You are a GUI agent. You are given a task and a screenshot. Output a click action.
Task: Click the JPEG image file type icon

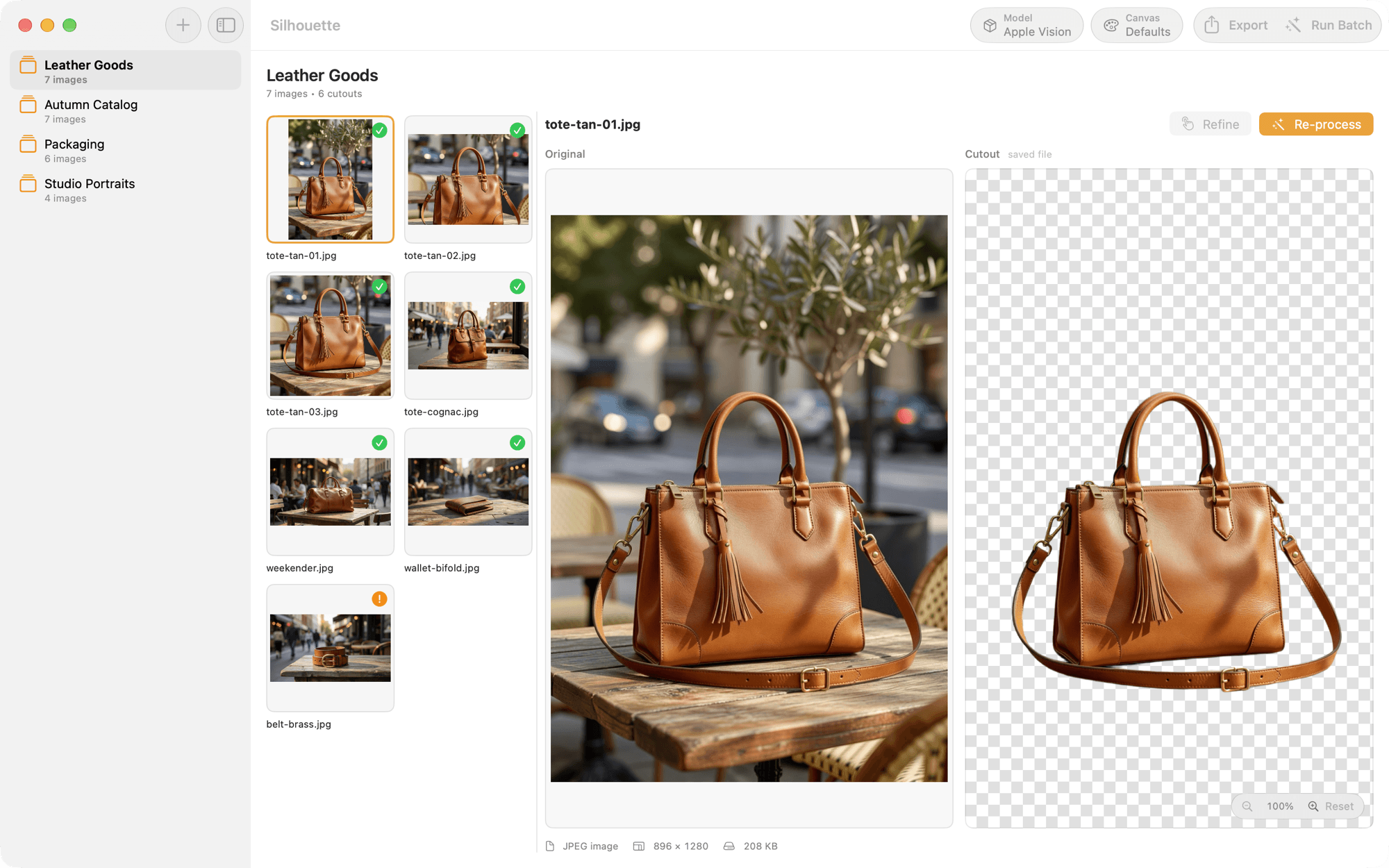pyautogui.click(x=550, y=846)
